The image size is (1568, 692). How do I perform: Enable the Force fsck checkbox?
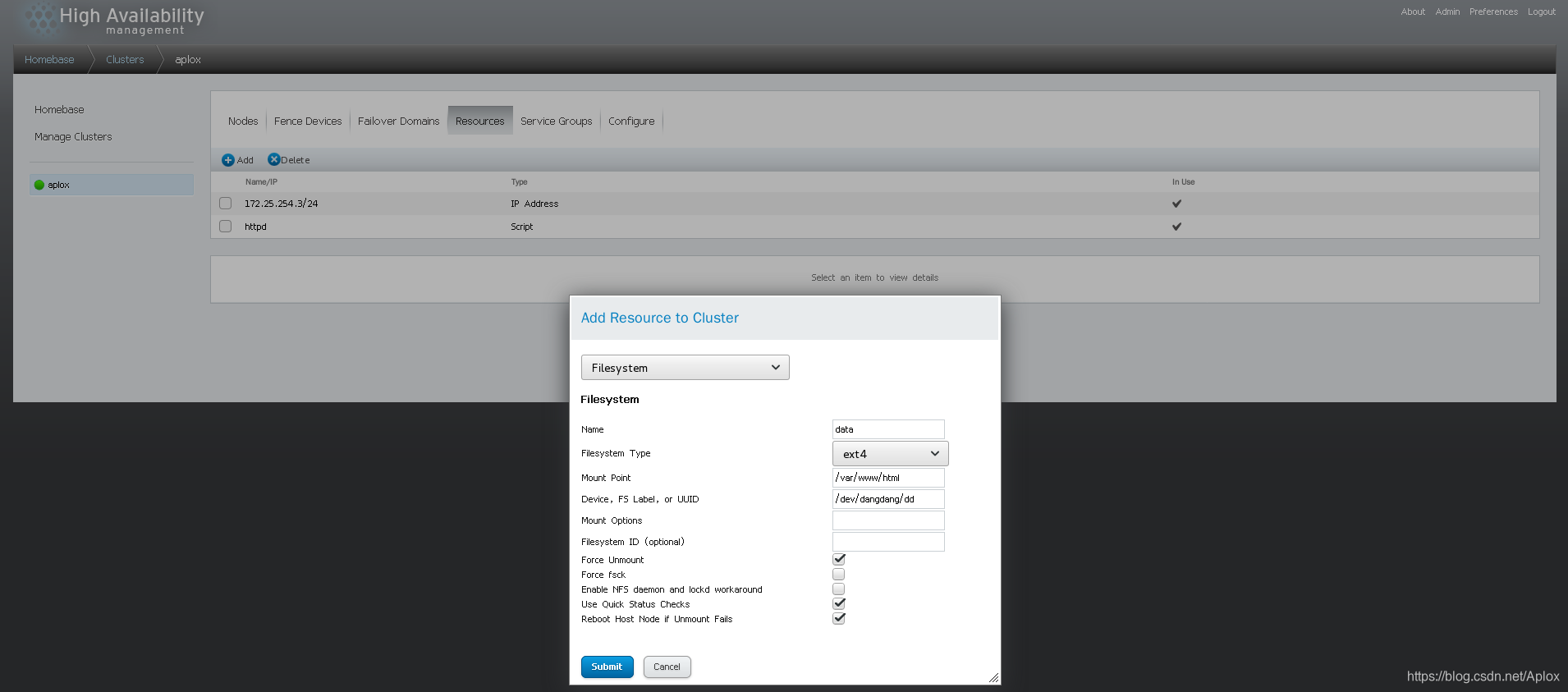839,574
